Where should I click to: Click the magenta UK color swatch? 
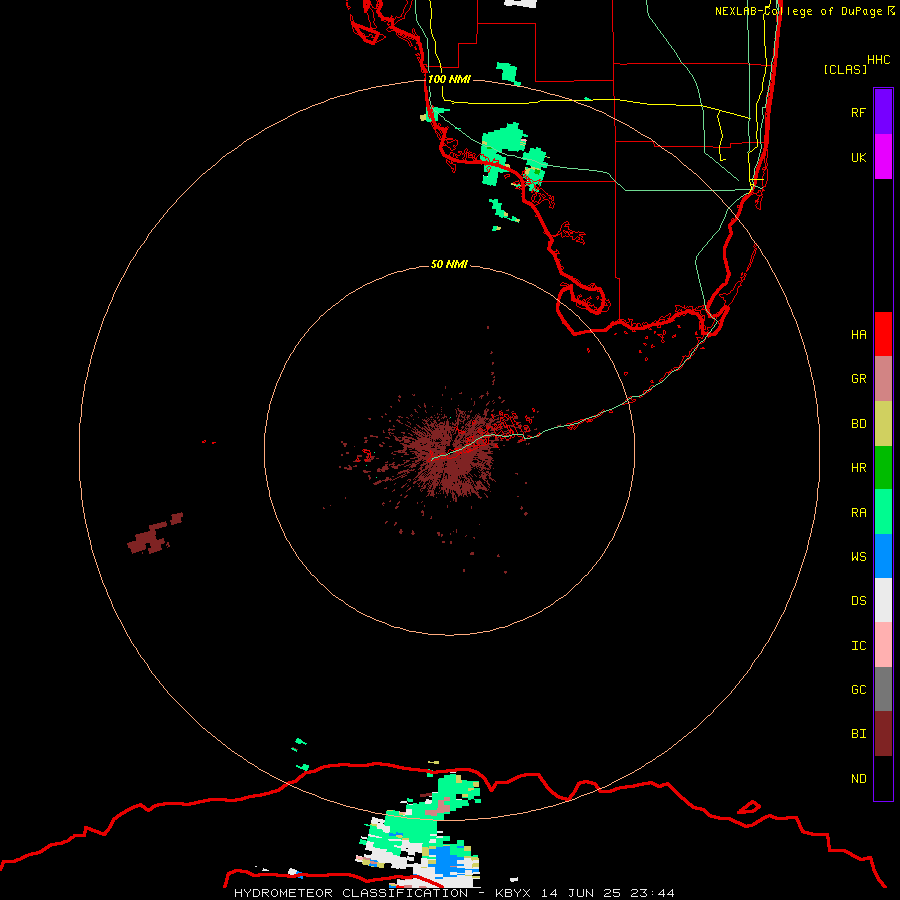[x=883, y=157]
